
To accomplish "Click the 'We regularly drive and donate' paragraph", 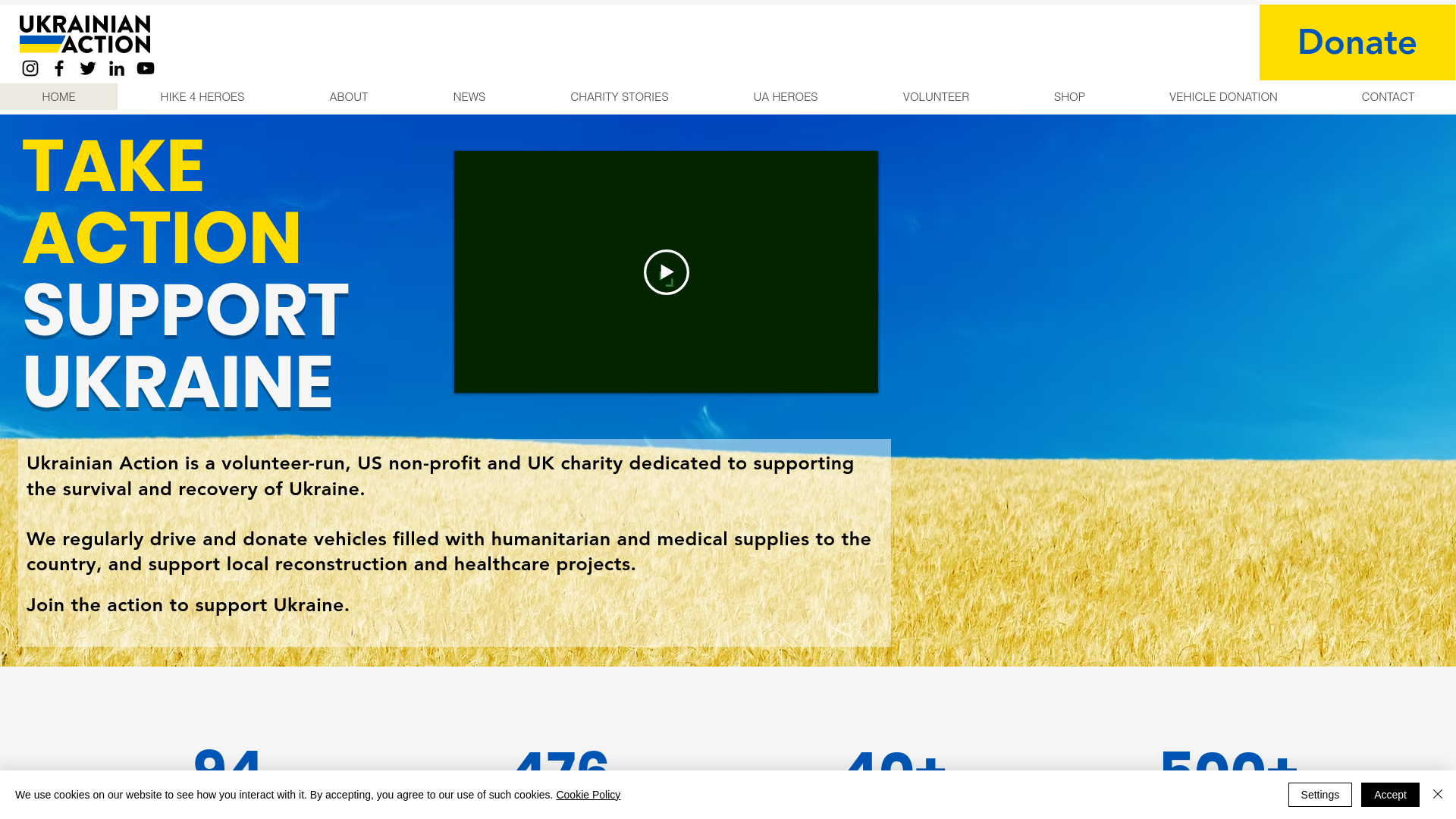I will (449, 551).
